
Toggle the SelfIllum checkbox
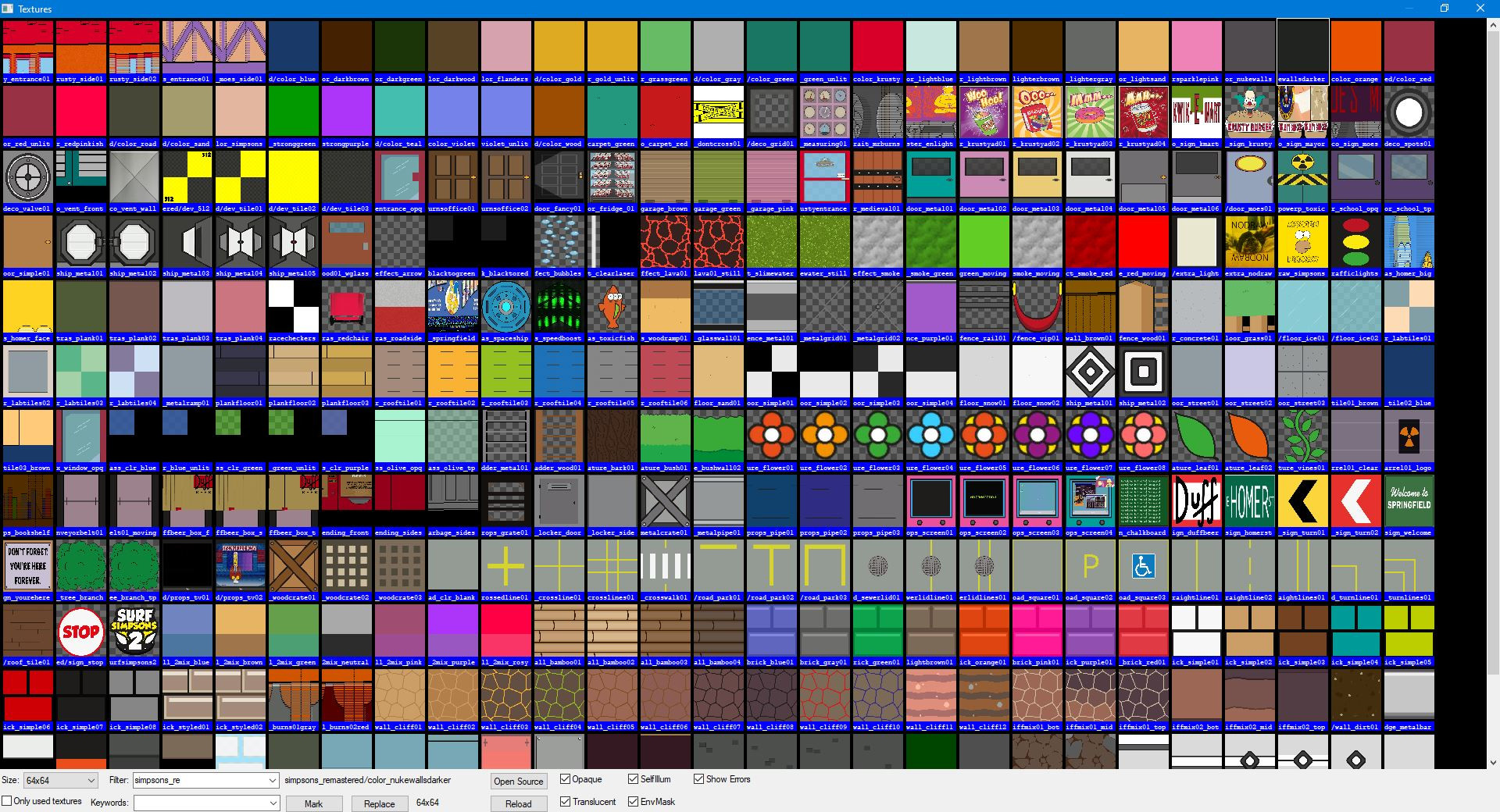[x=633, y=778]
